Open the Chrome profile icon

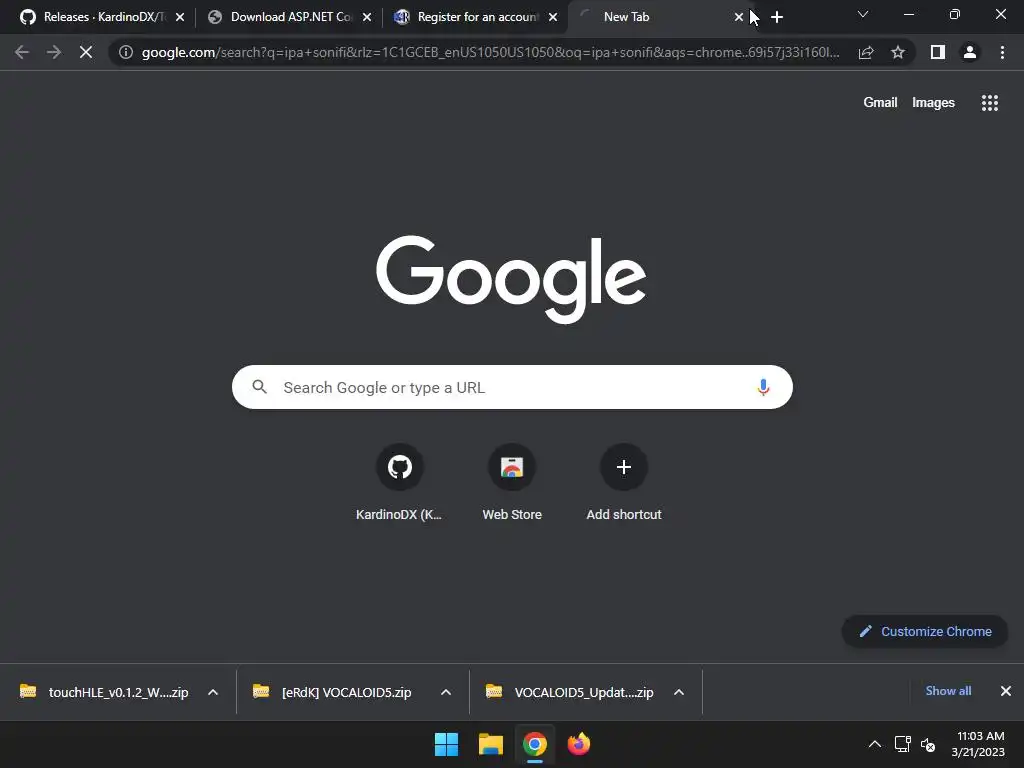coord(970,52)
